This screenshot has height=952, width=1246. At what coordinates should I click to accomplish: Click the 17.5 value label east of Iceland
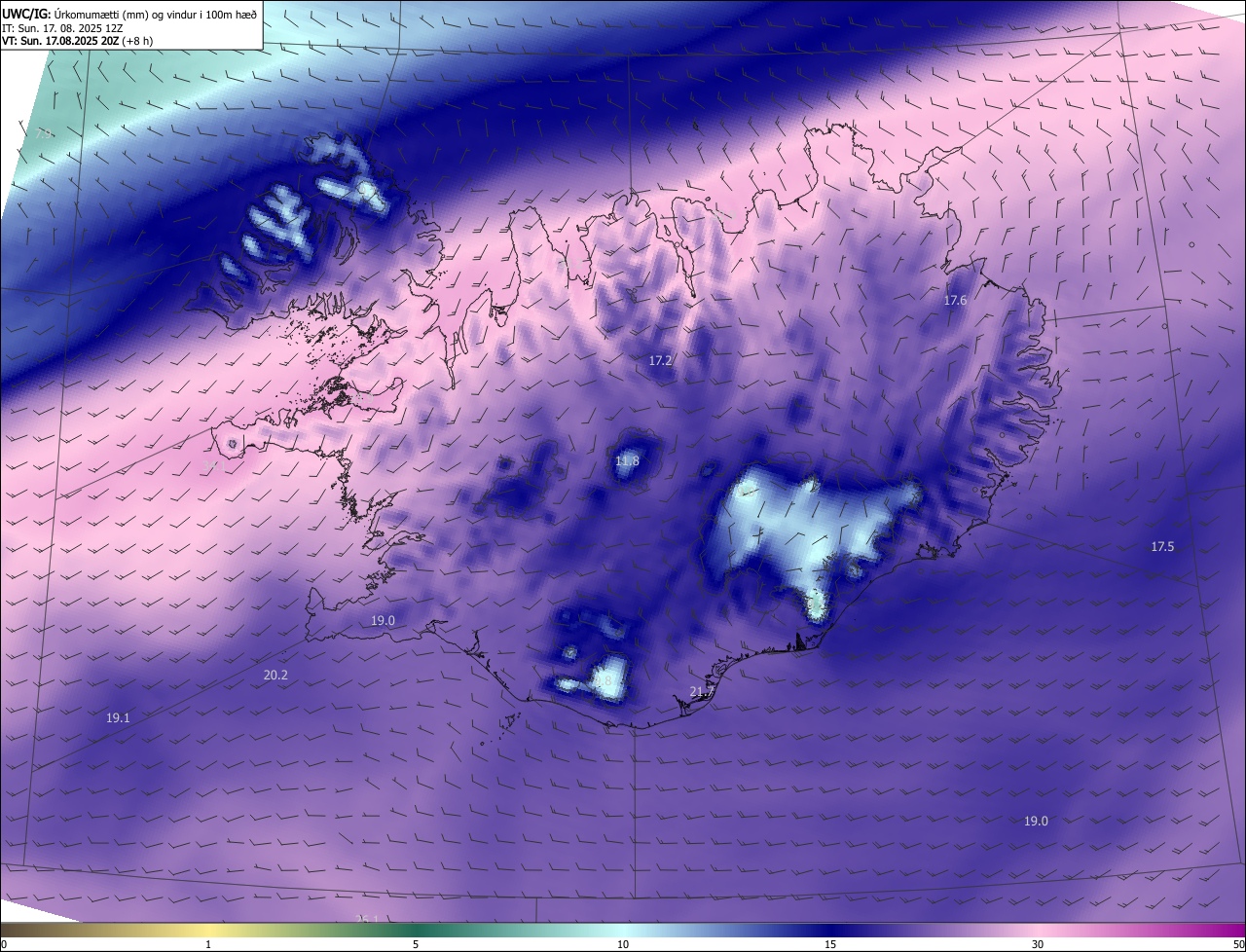point(1162,547)
